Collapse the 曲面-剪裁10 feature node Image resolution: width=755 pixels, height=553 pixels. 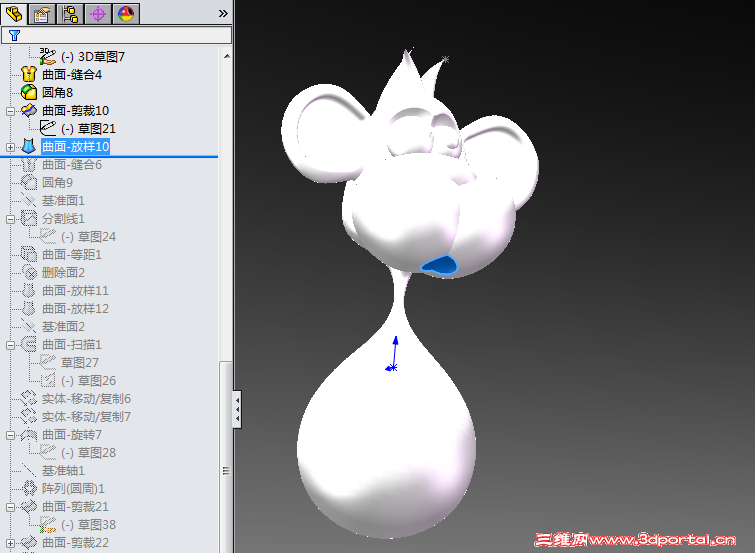coord(10,111)
